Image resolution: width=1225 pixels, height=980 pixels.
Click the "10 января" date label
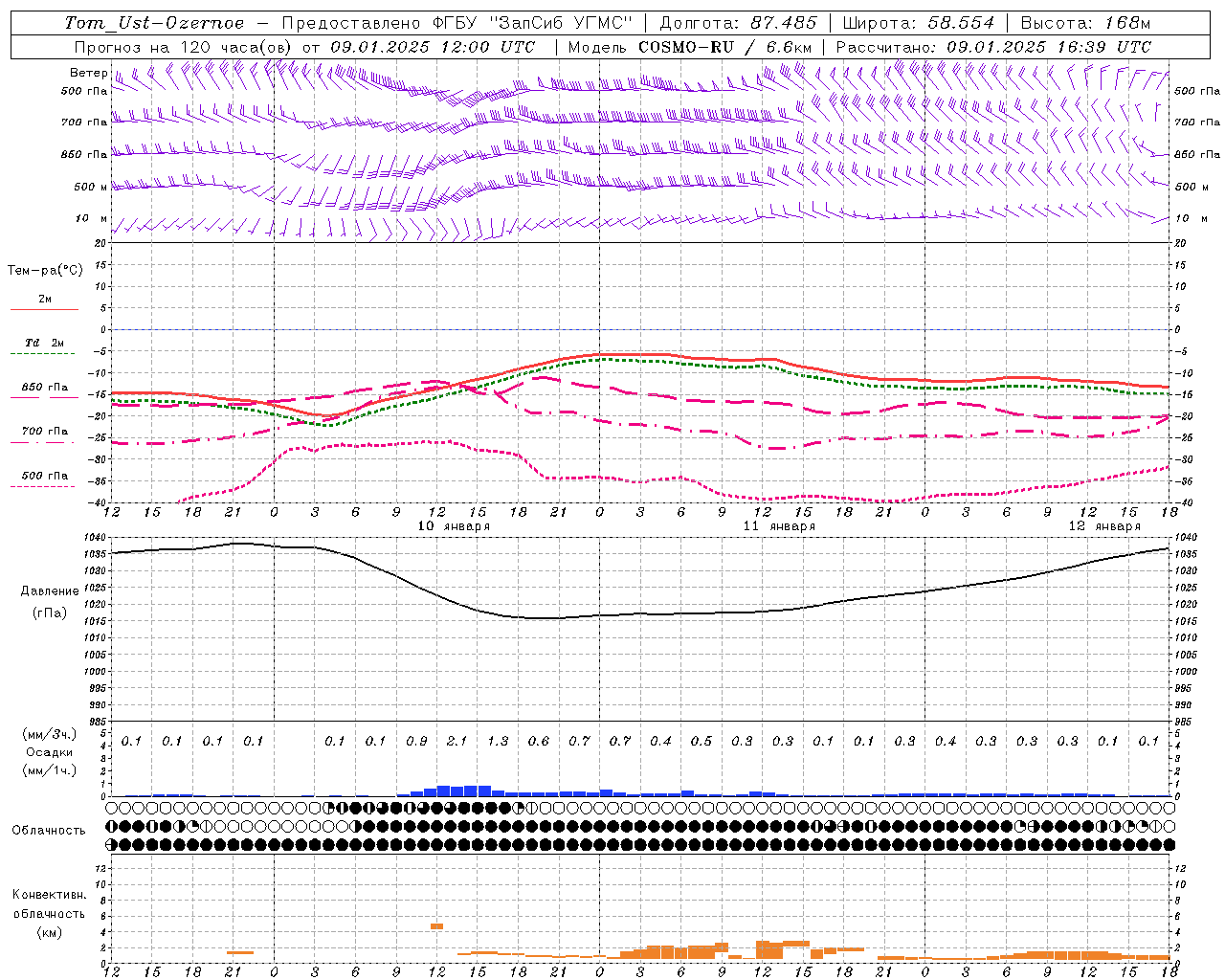(455, 526)
